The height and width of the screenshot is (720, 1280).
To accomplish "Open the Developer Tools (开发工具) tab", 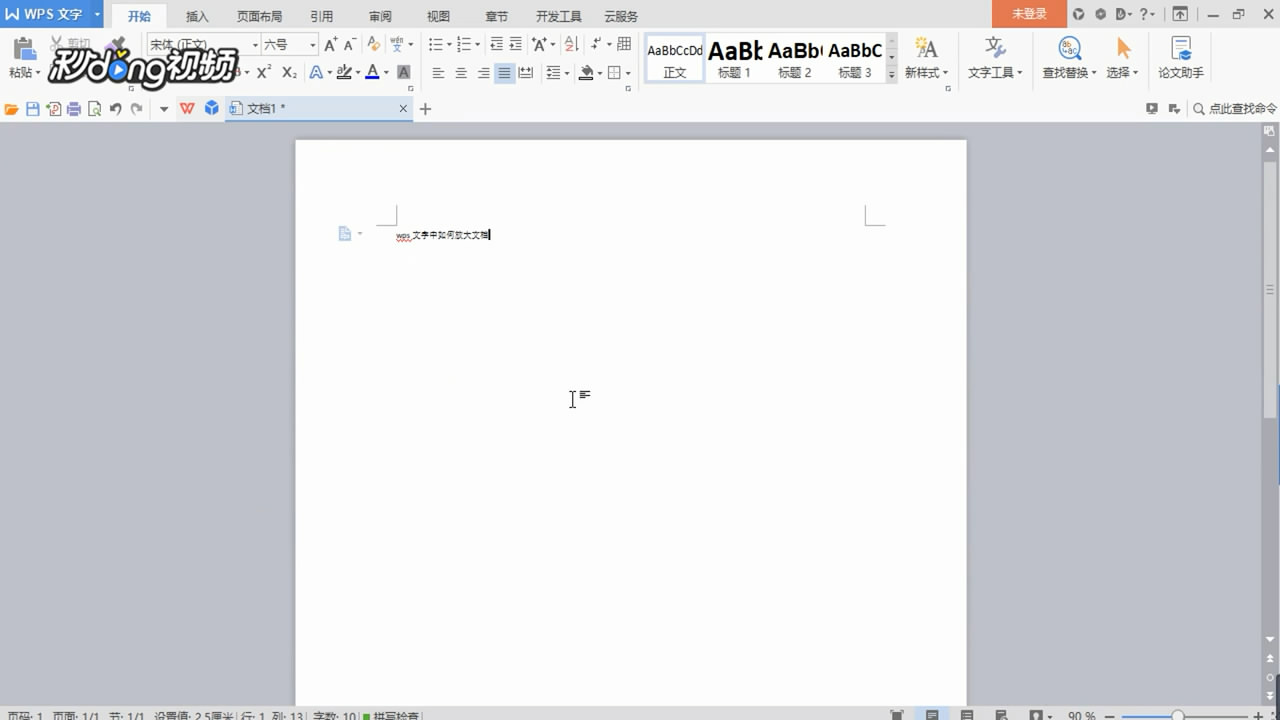I will (x=559, y=16).
